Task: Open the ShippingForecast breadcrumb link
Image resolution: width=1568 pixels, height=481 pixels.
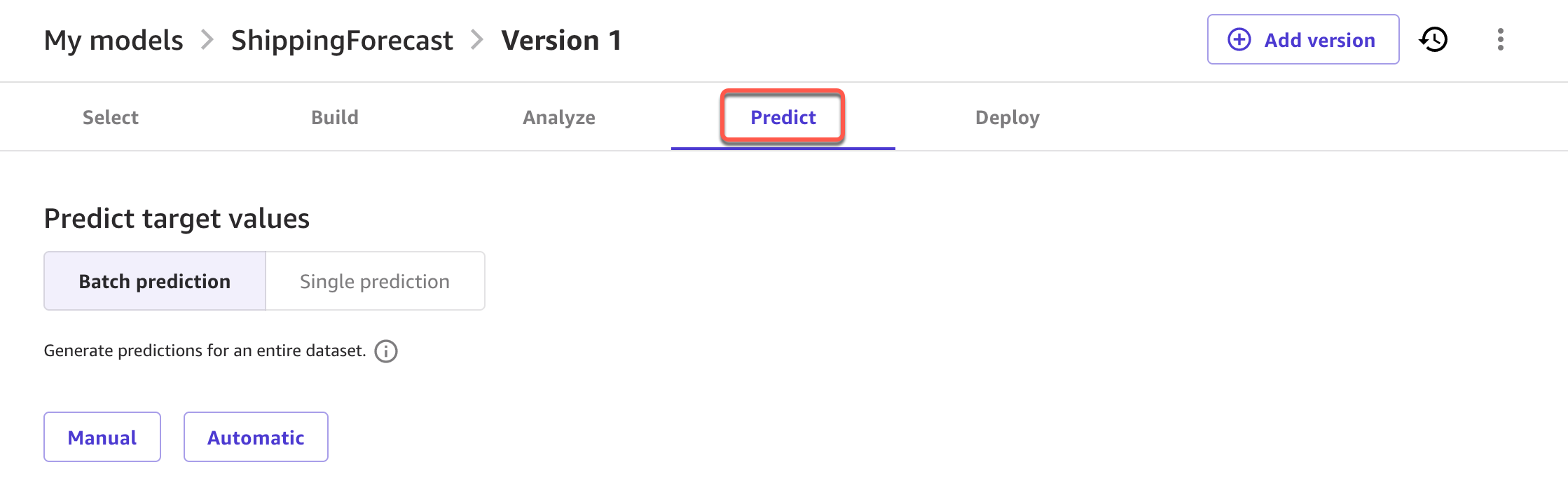Action: pyautogui.click(x=342, y=41)
